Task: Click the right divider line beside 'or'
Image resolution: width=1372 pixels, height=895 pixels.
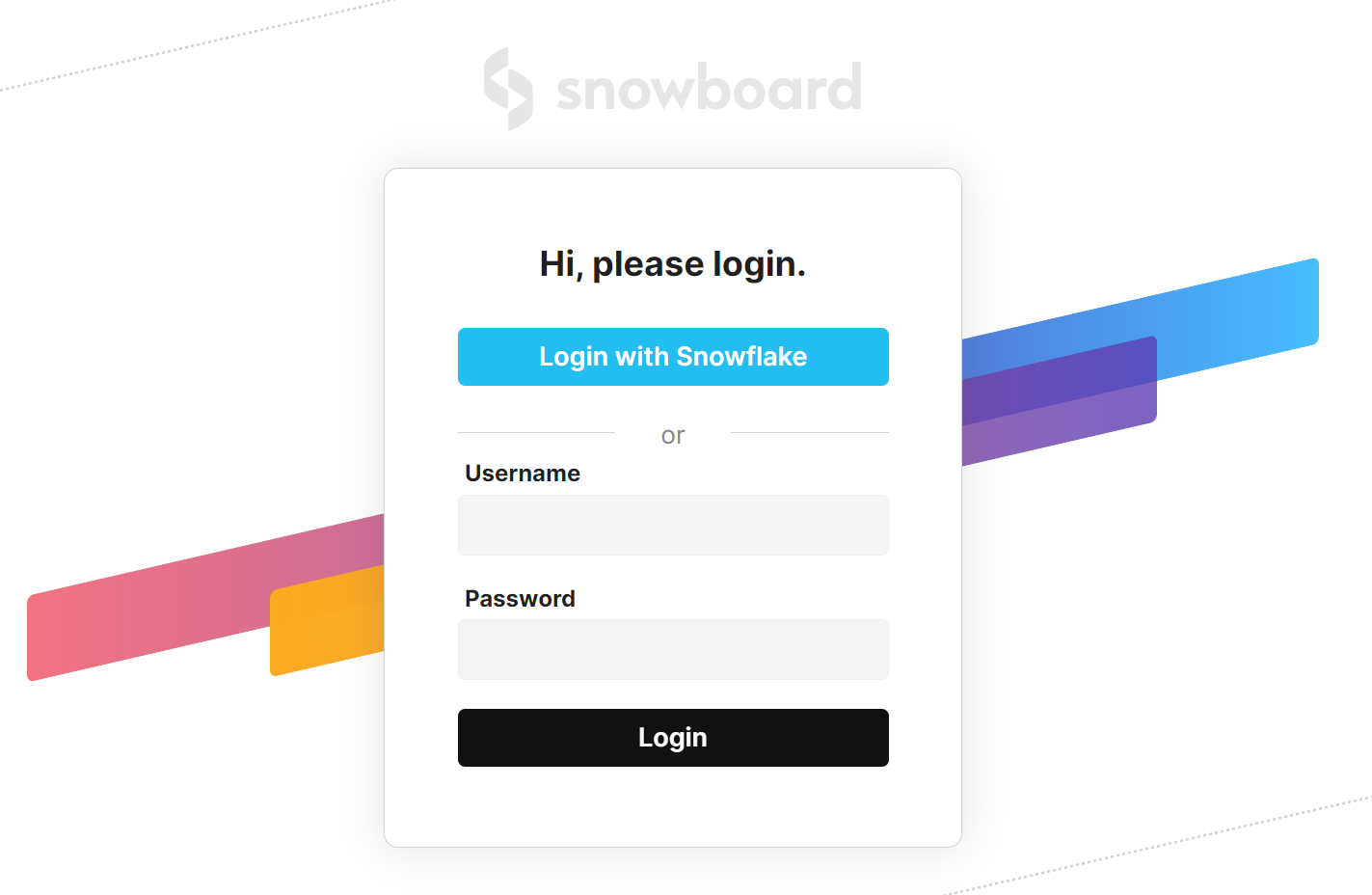Action: click(x=810, y=434)
